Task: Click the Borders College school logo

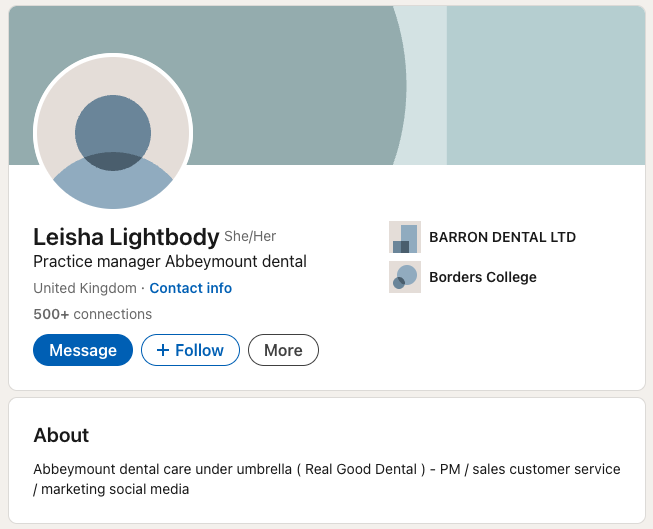Action: 405,277
